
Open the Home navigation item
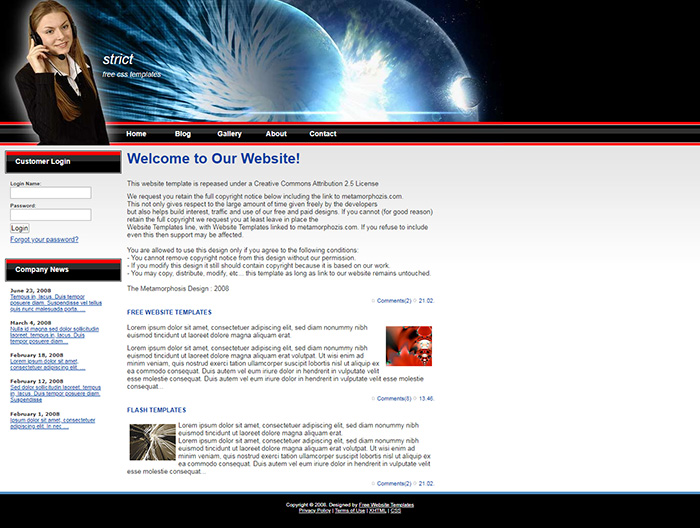[136, 133]
